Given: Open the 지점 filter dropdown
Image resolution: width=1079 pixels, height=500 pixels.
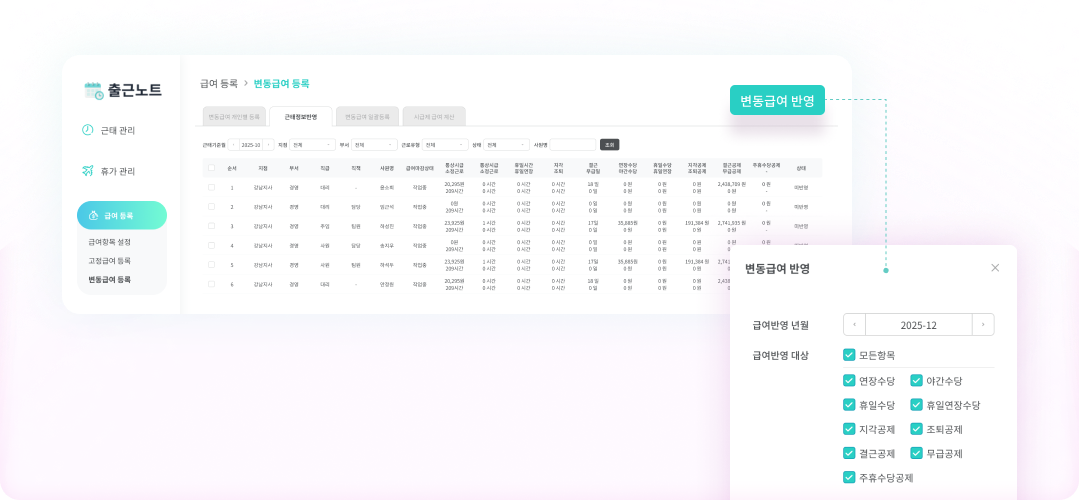Looking at the screenshot, I should (312, 145).
